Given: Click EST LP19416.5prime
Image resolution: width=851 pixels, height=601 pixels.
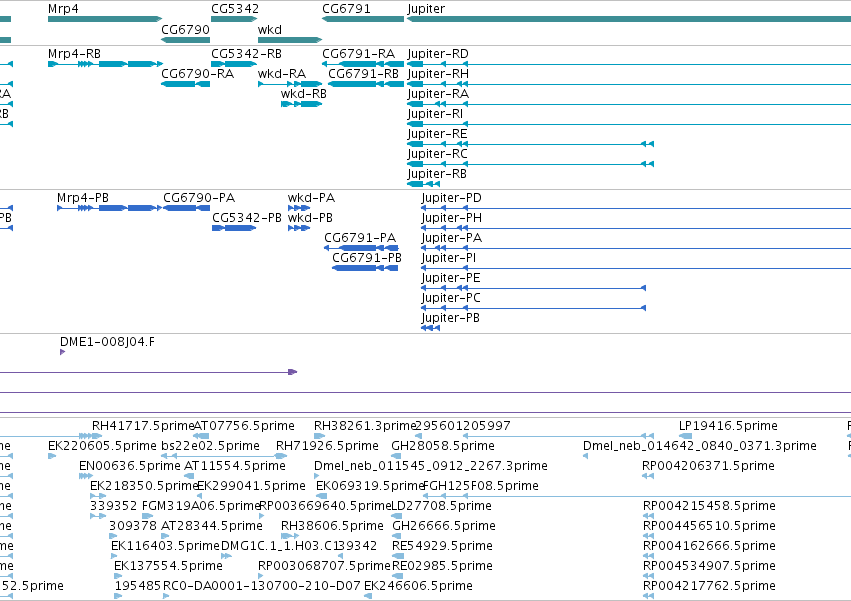Looking at the screenshot, I should (728, 426).
